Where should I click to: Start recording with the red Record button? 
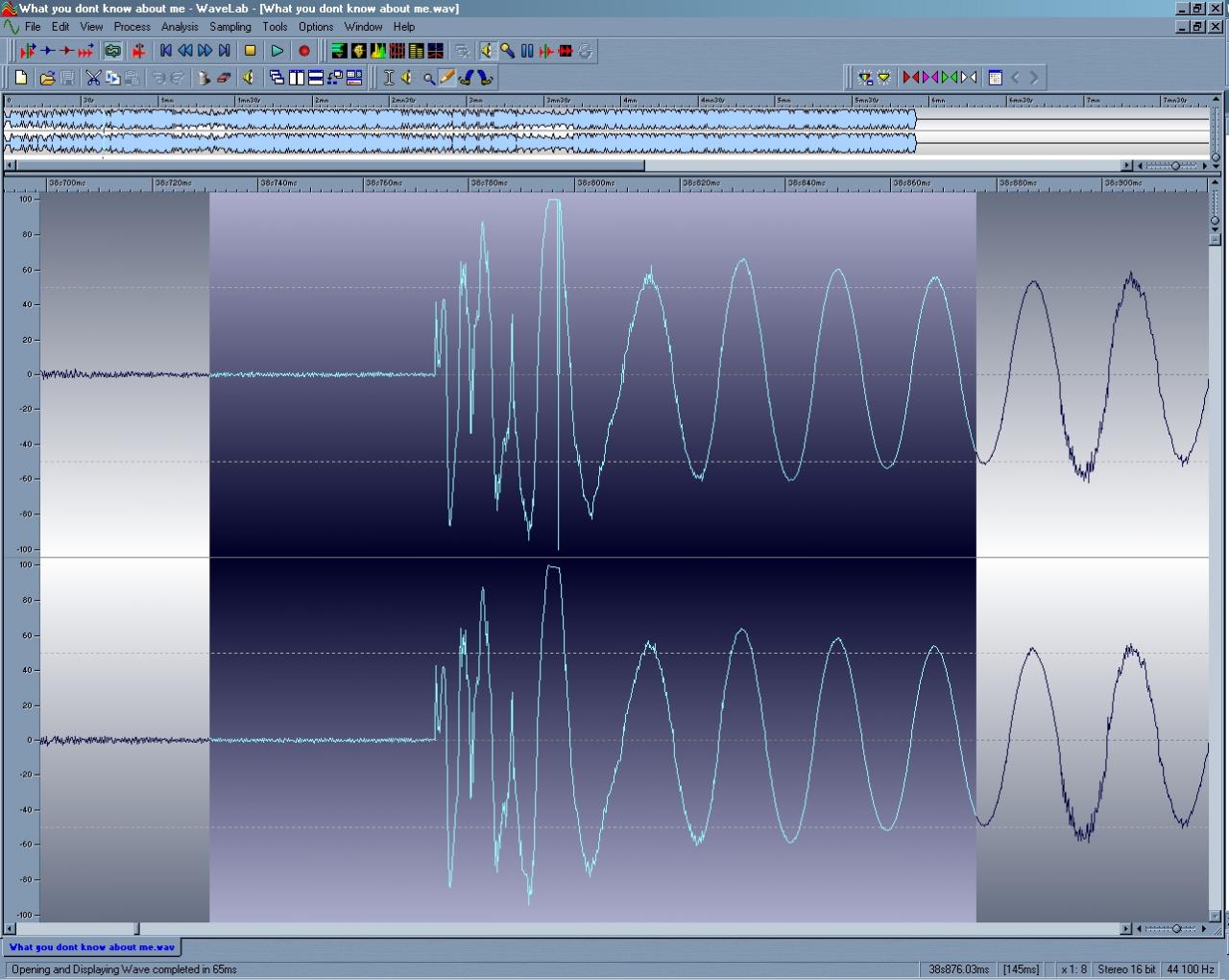tap(304, 51)
